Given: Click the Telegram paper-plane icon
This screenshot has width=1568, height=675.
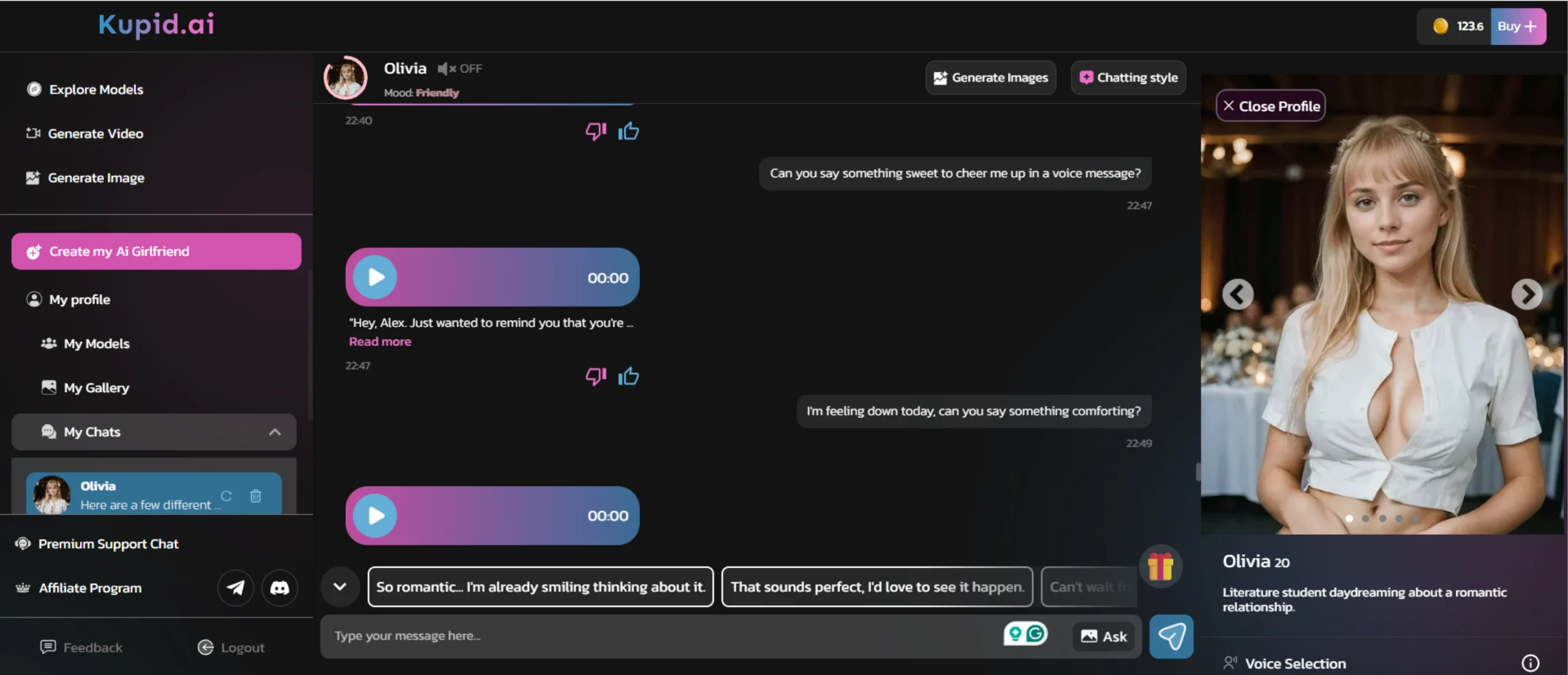Looking at the screenshot, I should [x=235, y=587].
